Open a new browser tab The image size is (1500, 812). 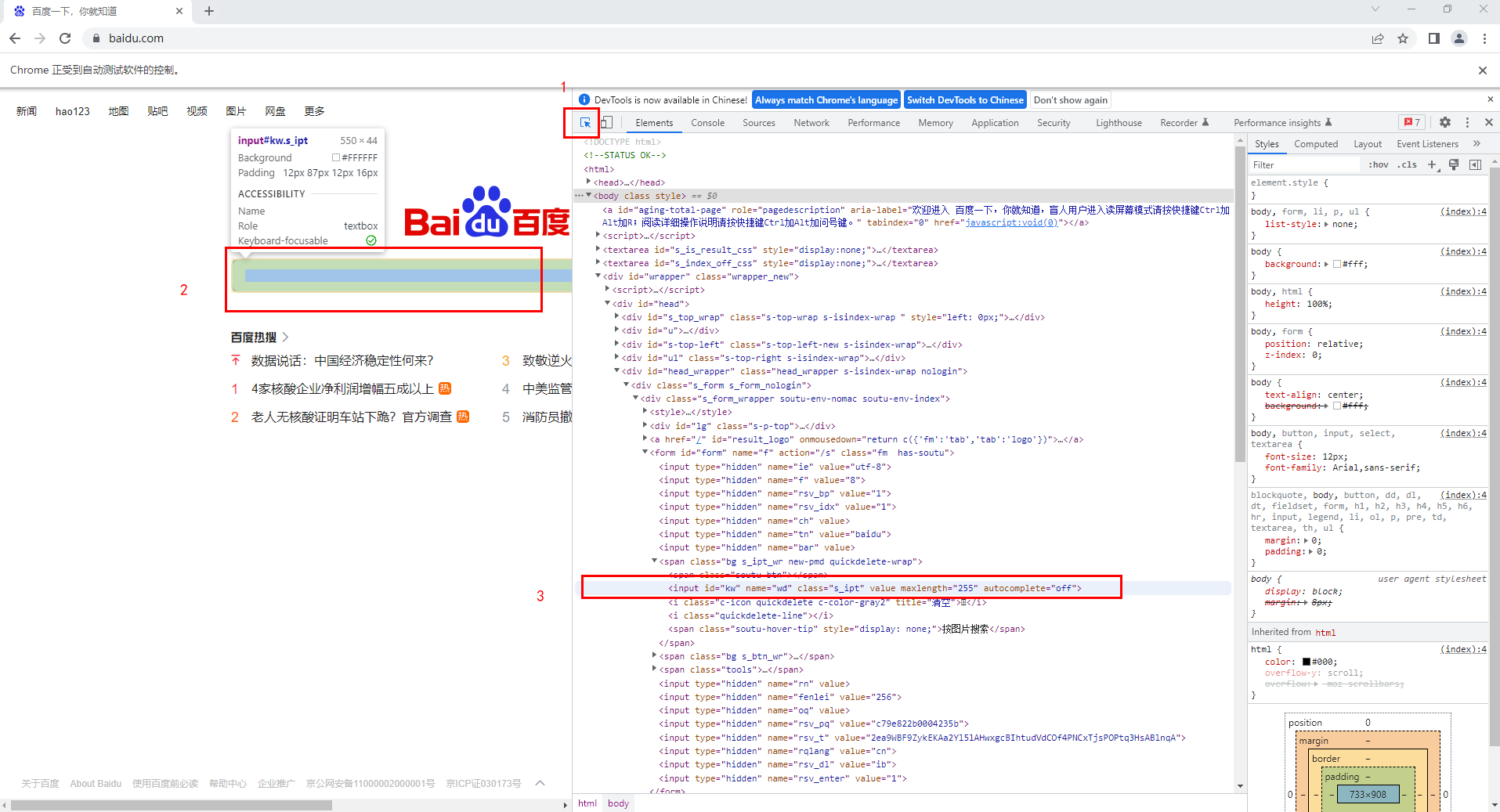[x=209, y=11]
